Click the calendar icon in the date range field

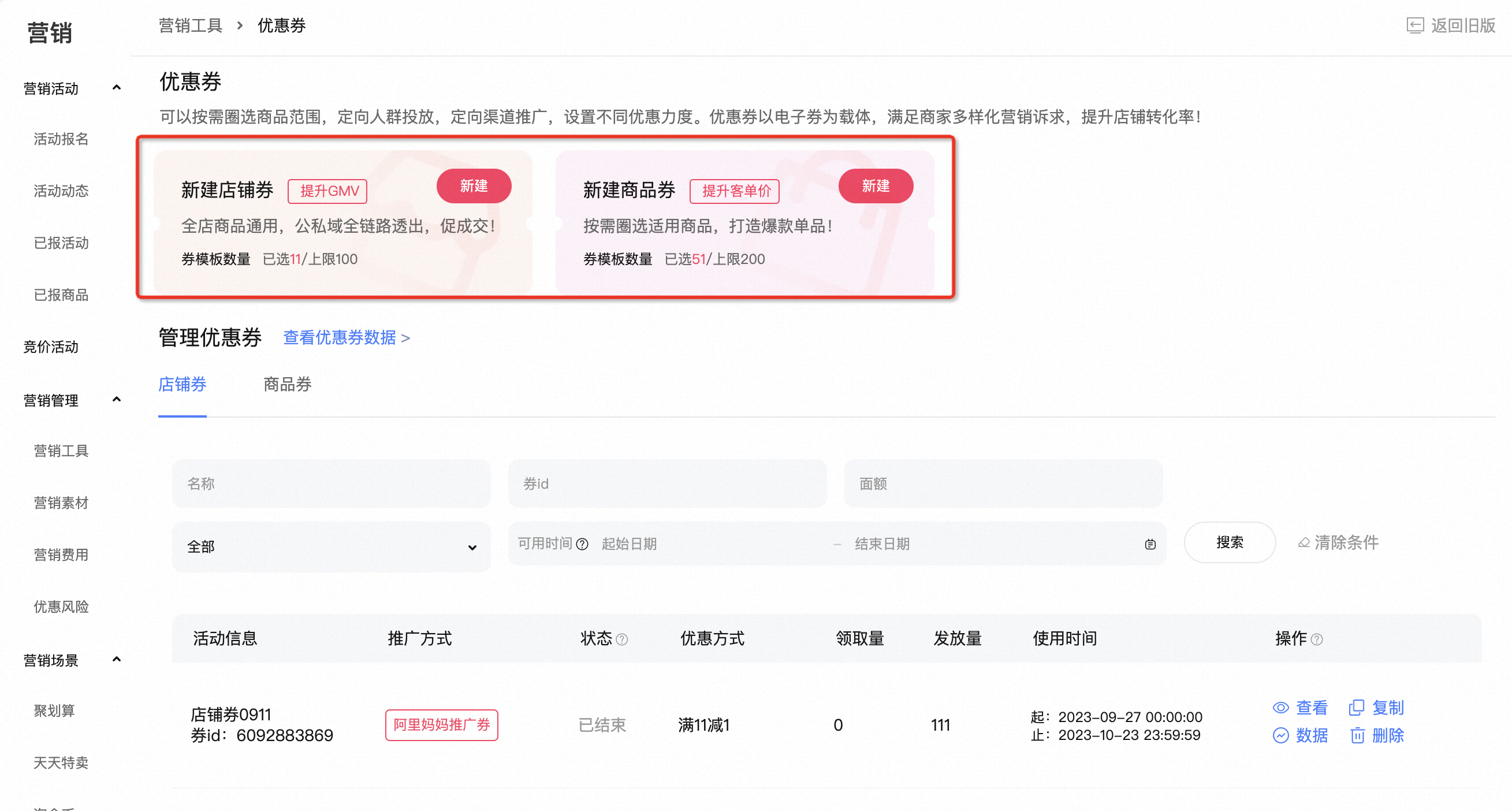(1150, 544)
